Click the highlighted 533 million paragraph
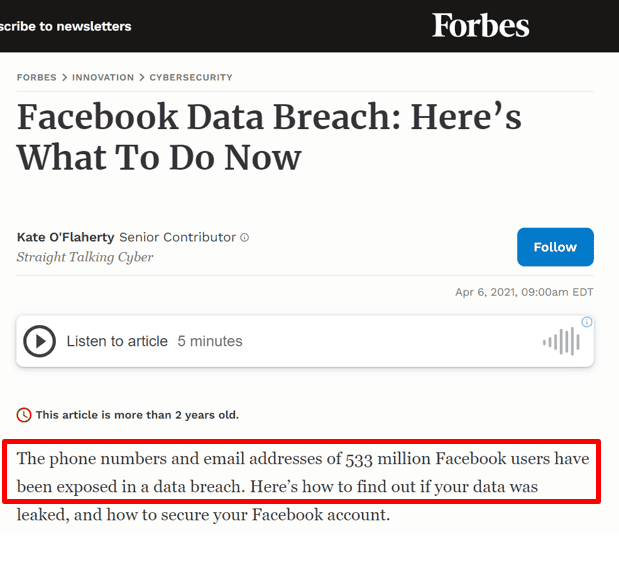This screenshot has height=580, width=619. tap(302, 473)
